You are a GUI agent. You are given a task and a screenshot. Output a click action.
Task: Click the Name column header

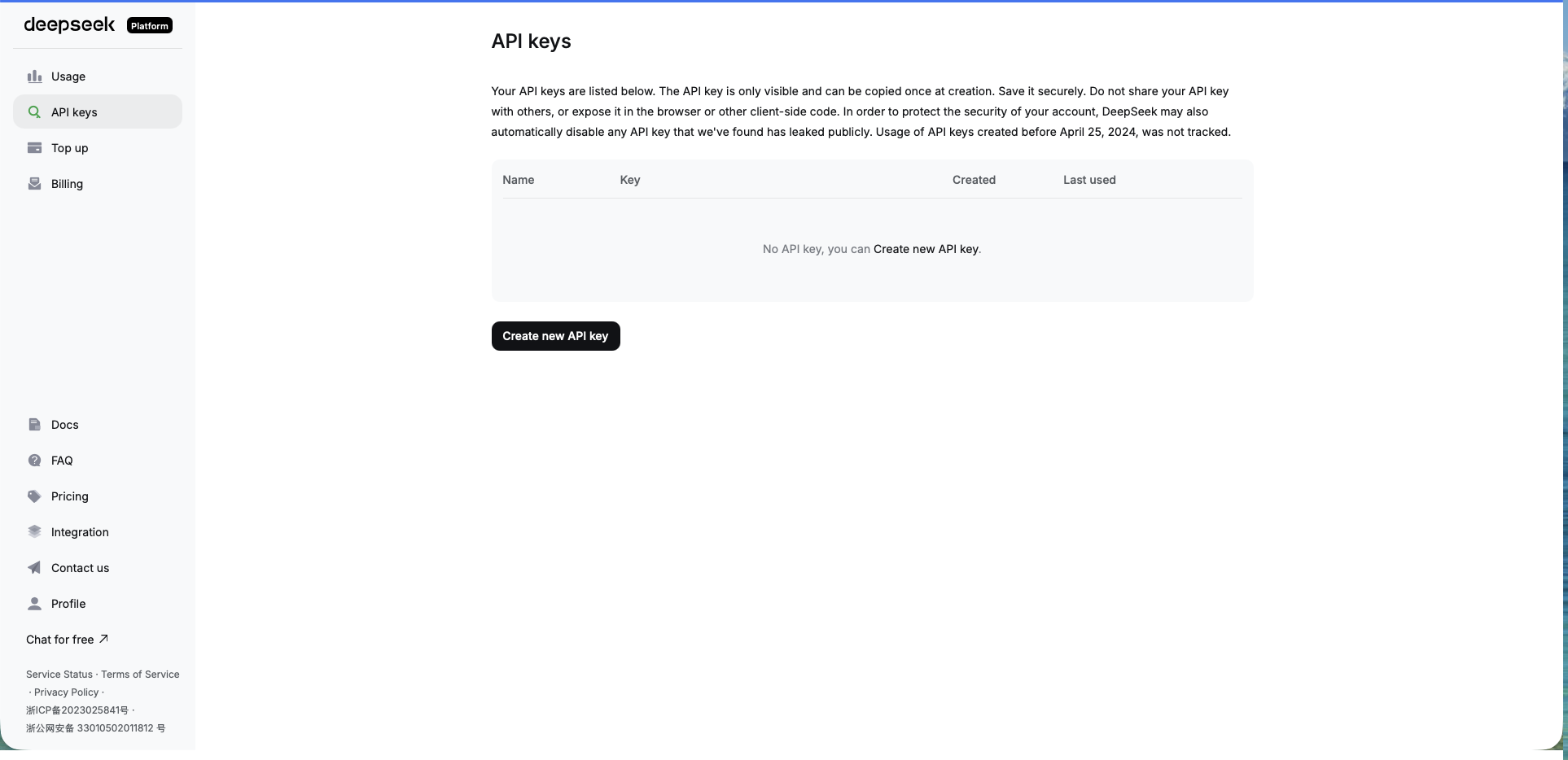point(519,180)
